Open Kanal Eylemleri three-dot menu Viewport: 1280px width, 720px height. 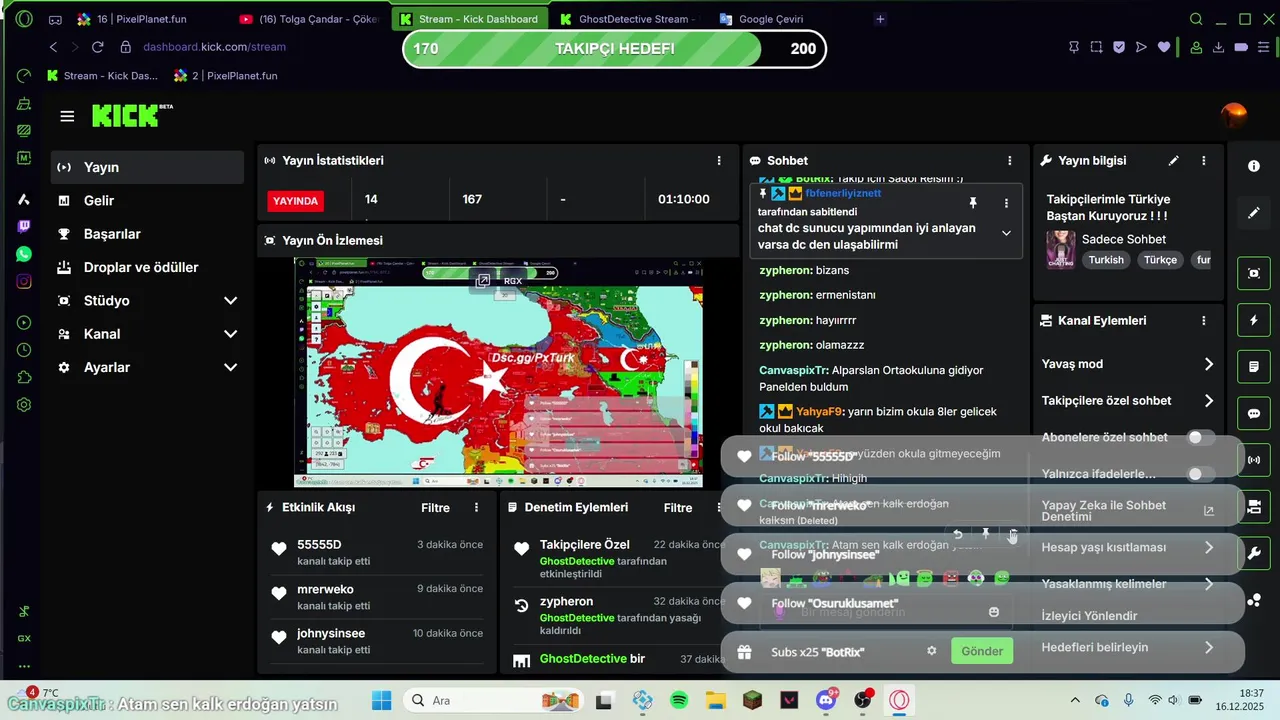(1204, 321)
